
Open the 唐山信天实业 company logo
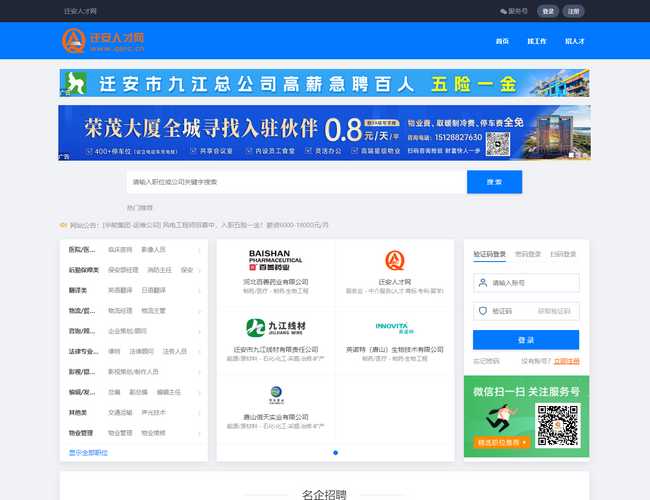tap(275, 395)
